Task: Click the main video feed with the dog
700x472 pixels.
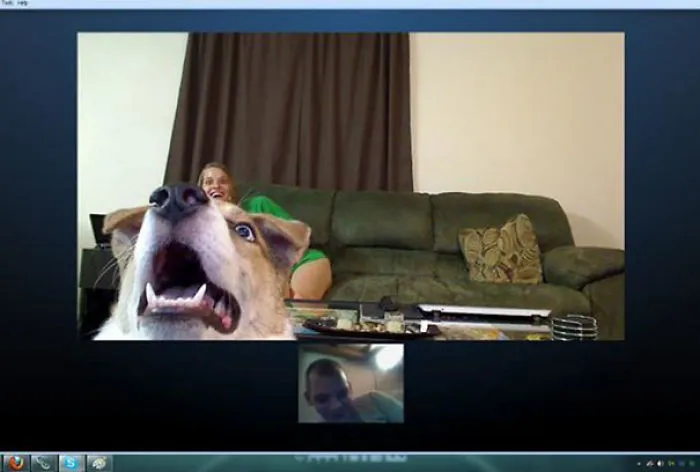Action: (x=351, y=186)
